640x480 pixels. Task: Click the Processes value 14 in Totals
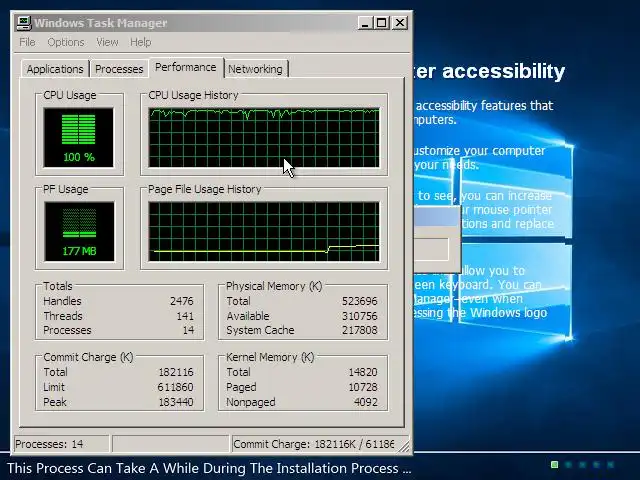[188, 330]
